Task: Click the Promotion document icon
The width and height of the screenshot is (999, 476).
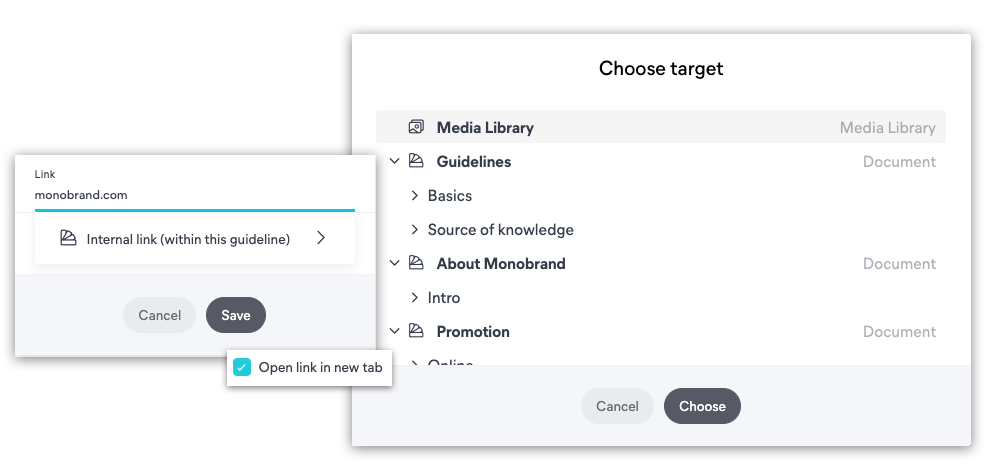Action: pos(416,331)
